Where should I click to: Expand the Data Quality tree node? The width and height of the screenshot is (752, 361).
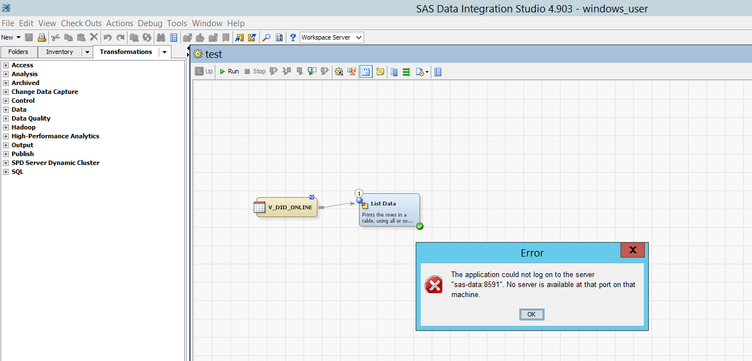[x=6, y=118]
